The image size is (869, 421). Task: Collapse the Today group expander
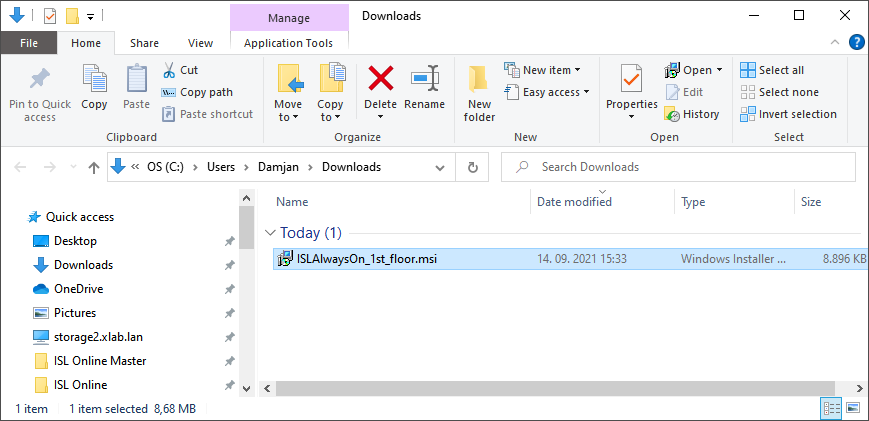coord(269,233)
